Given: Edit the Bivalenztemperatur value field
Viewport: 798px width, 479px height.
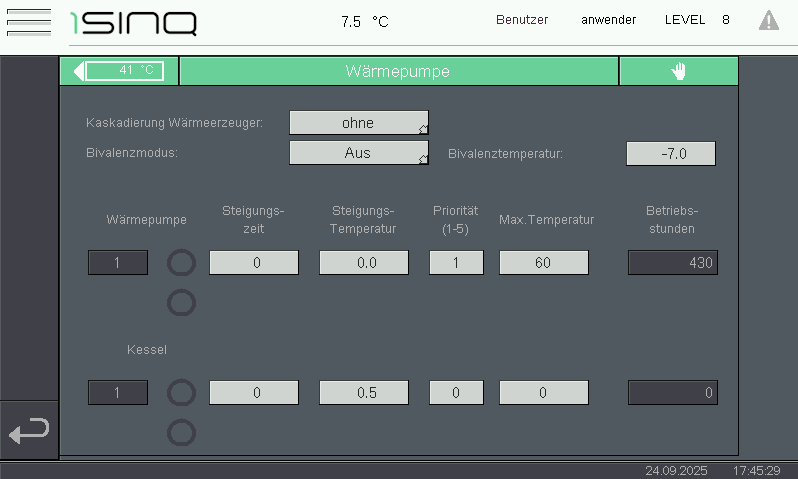Looking at the screenshot, I should click(x=671, y=153).
